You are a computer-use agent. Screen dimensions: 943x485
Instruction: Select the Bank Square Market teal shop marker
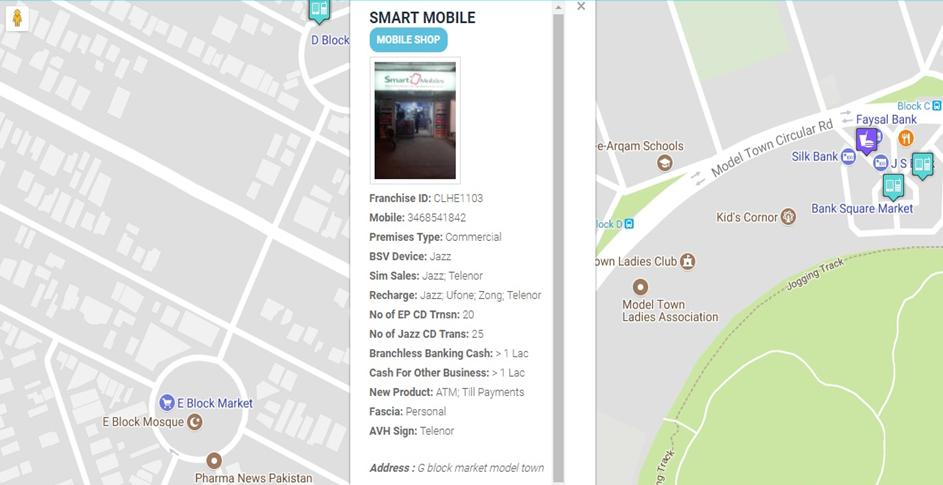click(x=893, y=187)
